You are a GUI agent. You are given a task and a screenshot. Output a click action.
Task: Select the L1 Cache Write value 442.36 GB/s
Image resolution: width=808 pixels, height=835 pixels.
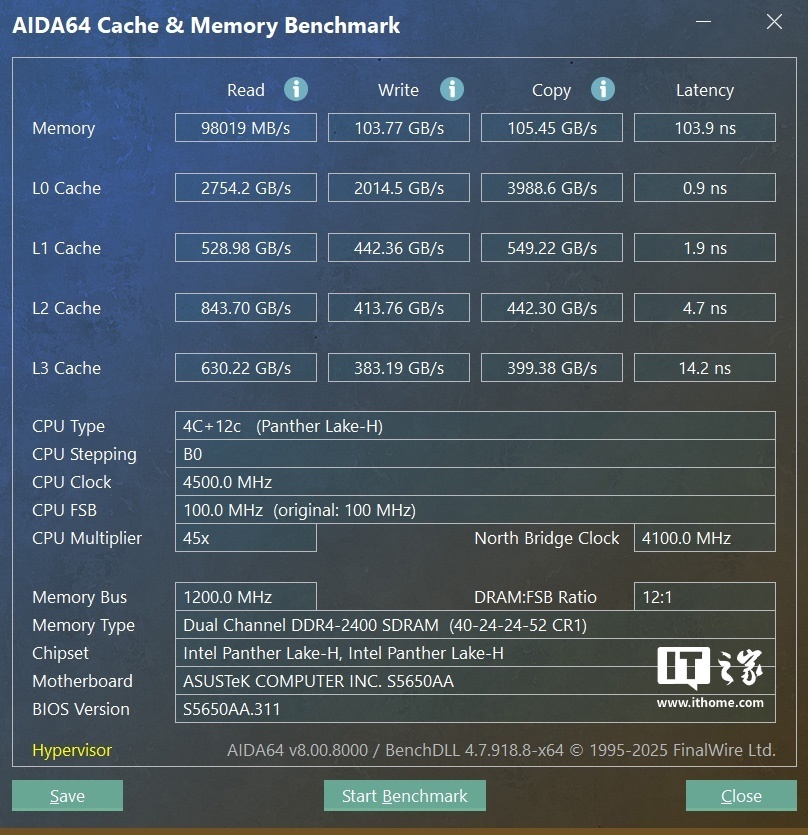(x=399, y=248)
